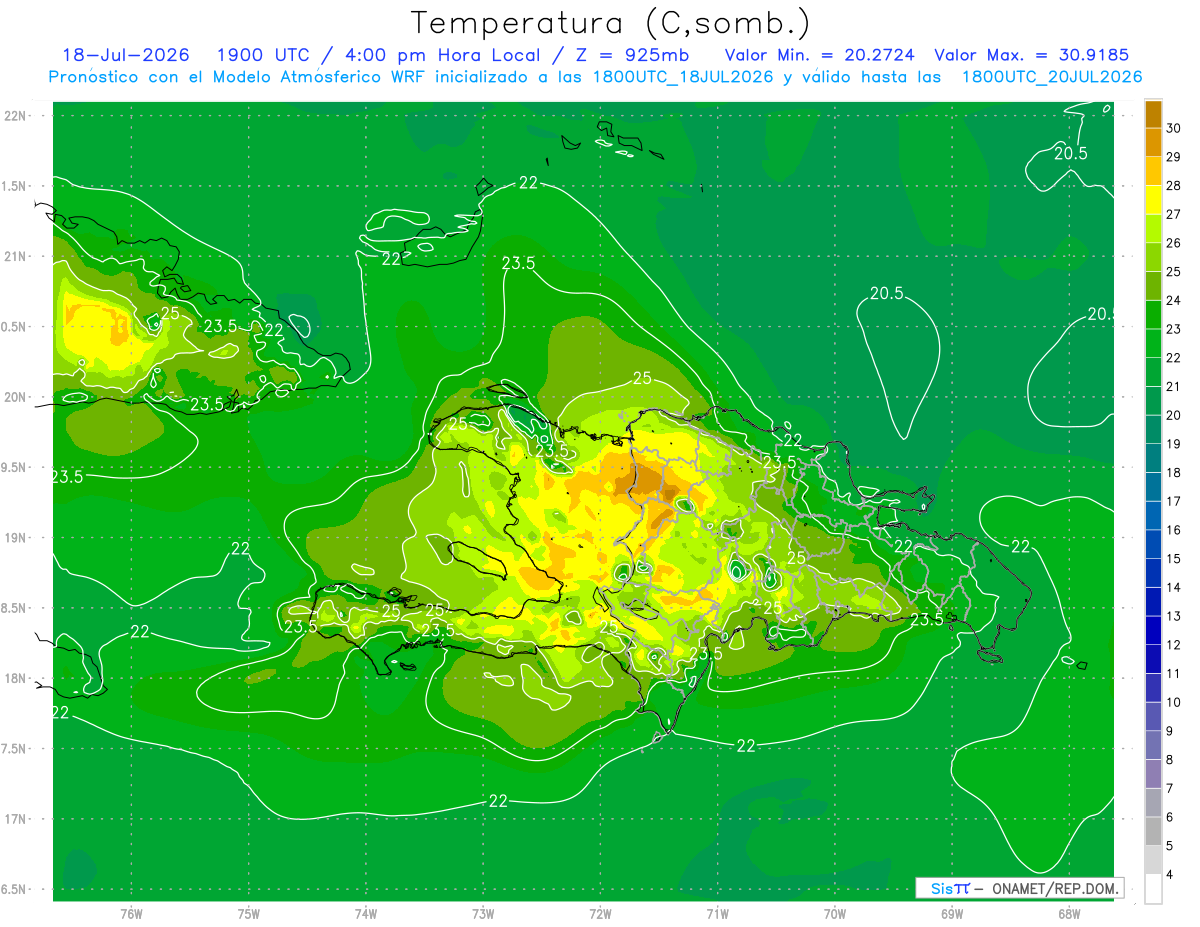Click the latitude axis label "18N"
1200x927 pixels.
point(17,678)
